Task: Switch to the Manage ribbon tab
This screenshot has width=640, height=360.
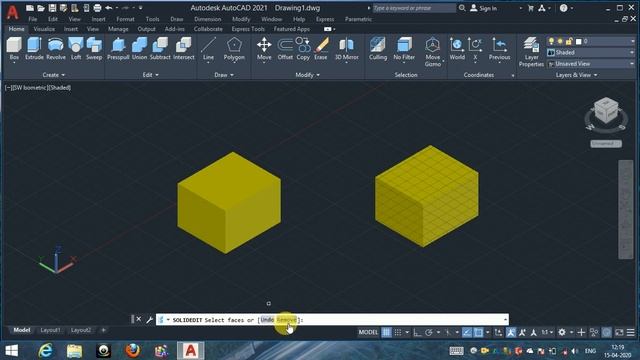Action: pyautogui.click(x=118, y=29)
